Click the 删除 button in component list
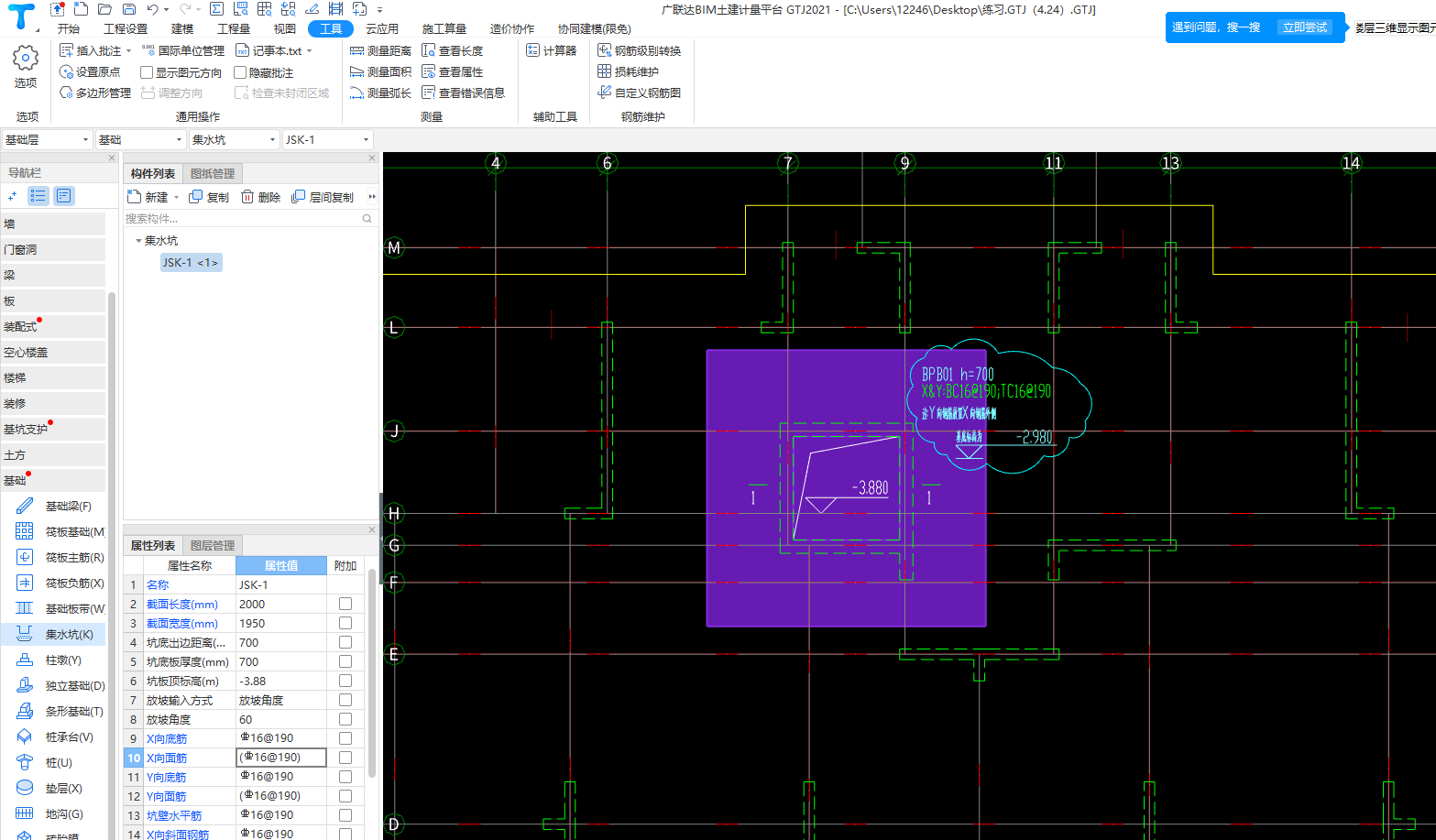 point(260,197)
